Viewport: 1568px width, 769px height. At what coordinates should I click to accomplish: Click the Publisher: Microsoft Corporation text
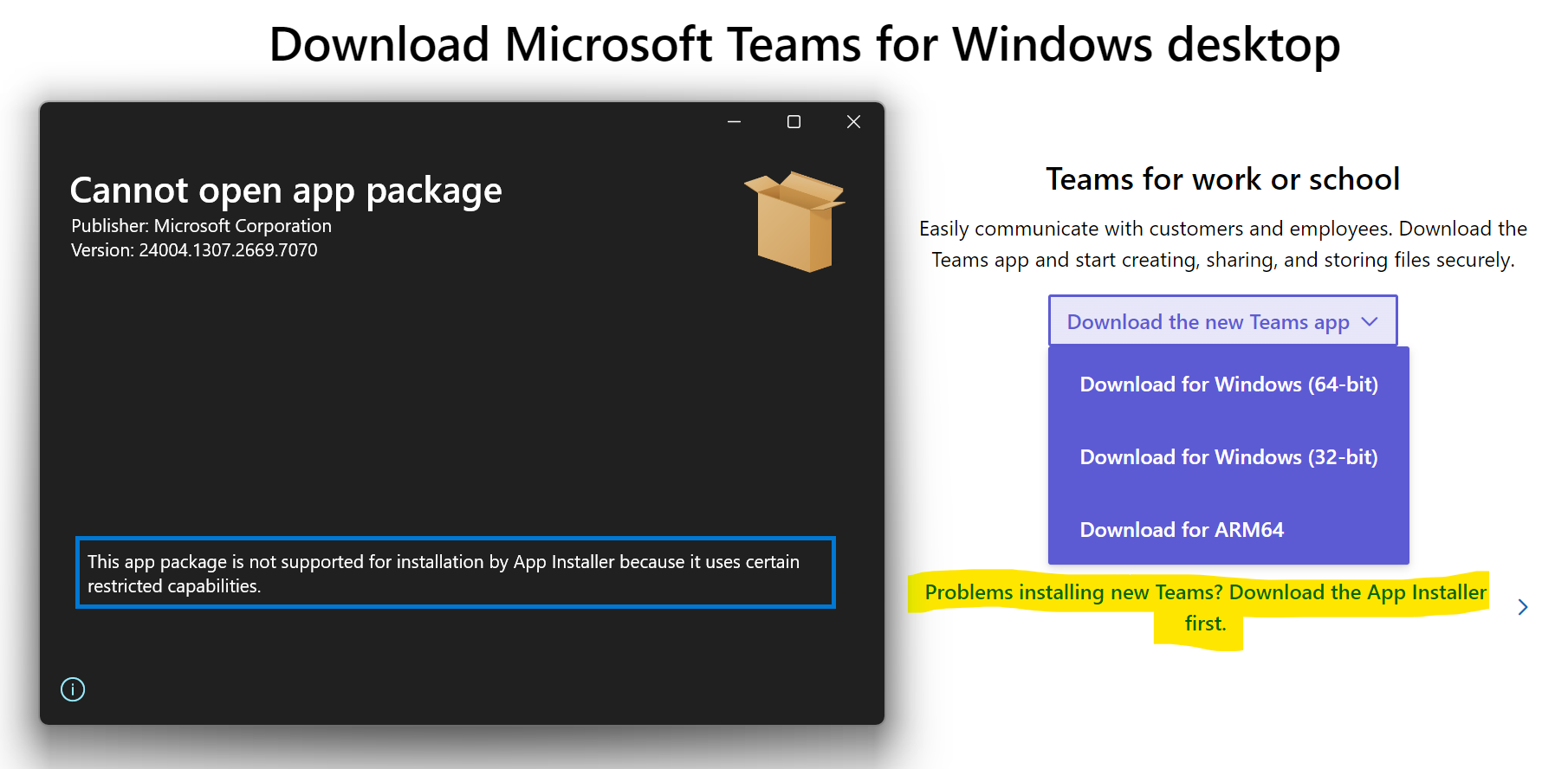pos(201,226)
